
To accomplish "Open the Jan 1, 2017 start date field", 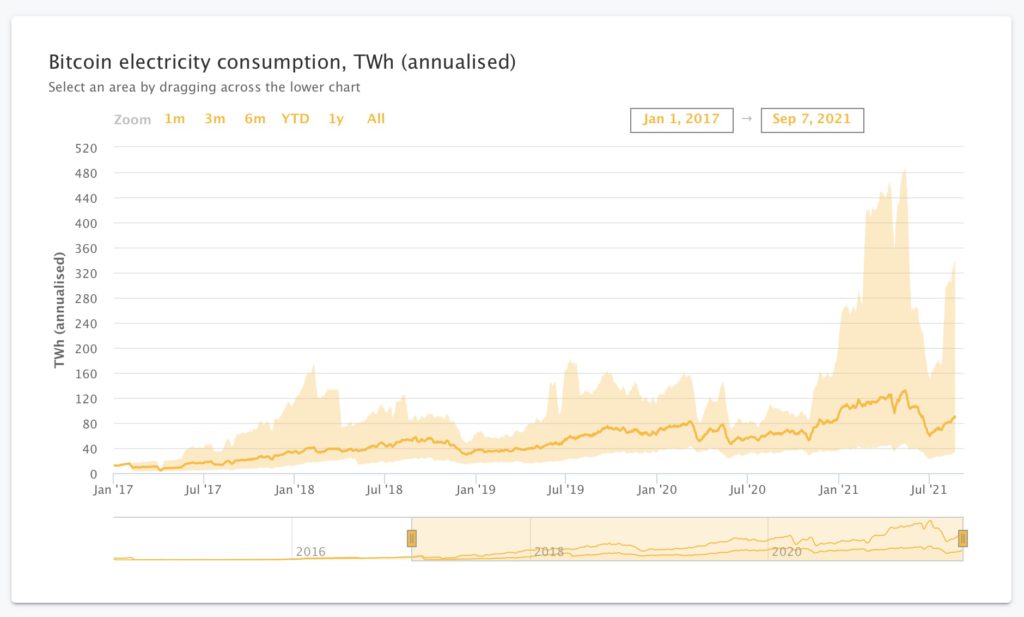I will [x=682, y=120].
